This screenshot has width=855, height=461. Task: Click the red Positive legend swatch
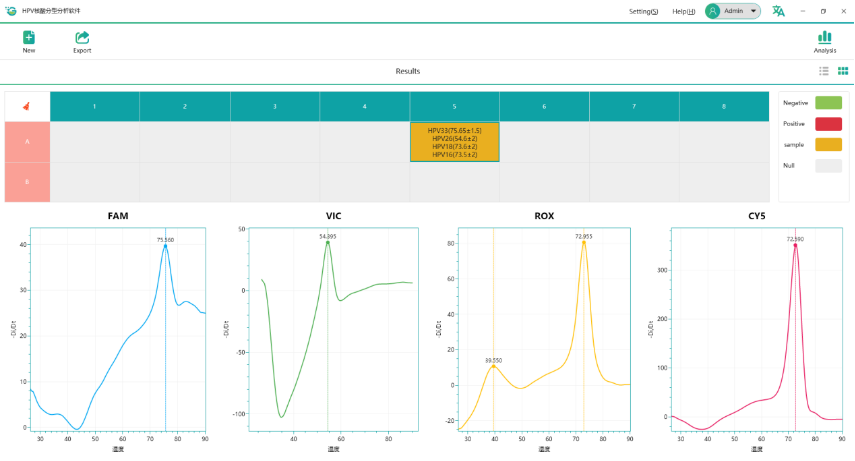point(828,123)
